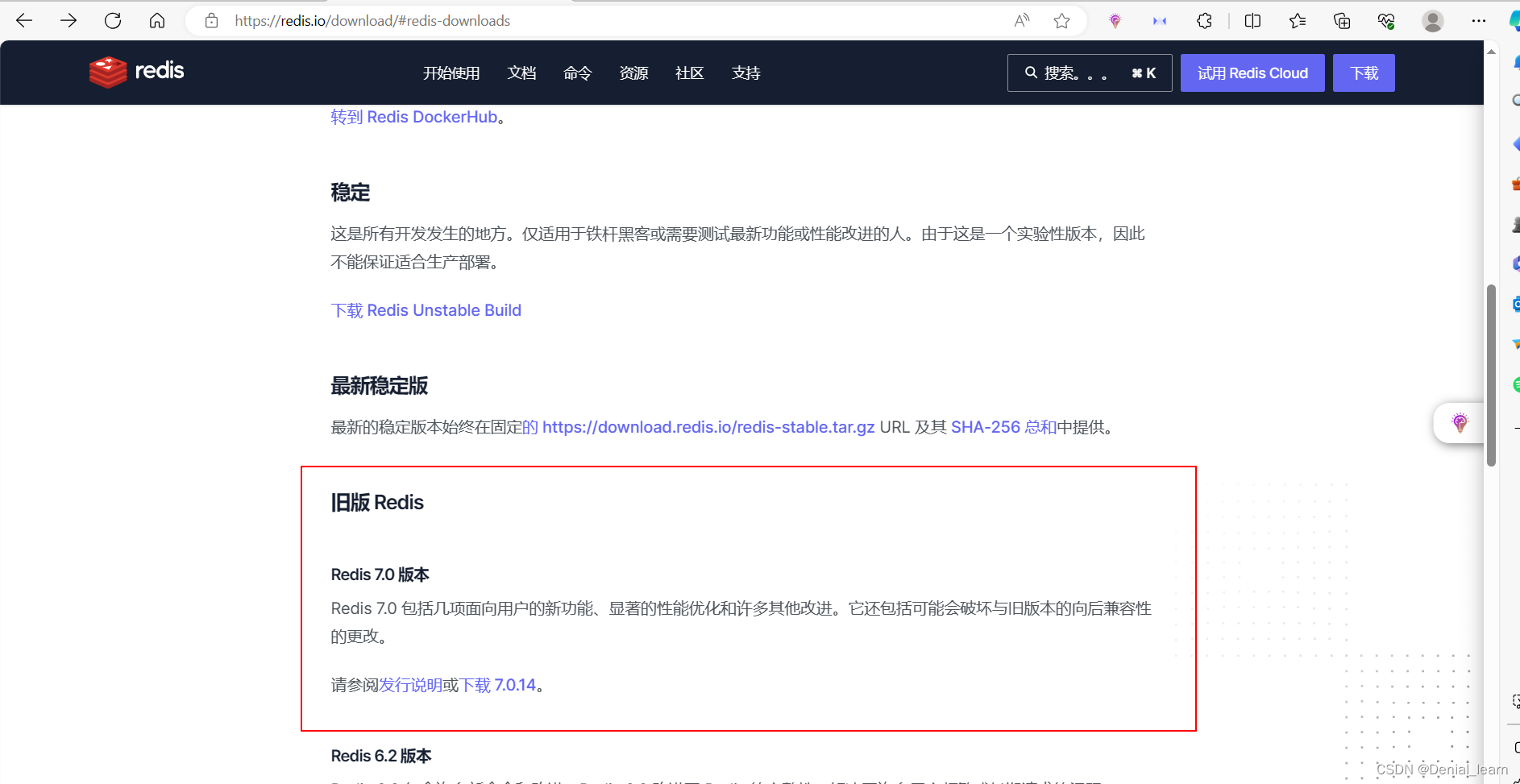The image size is (1520, 784).
Task: Click the Redis 7.0 版本 subheading
Action: pos(380,575)
